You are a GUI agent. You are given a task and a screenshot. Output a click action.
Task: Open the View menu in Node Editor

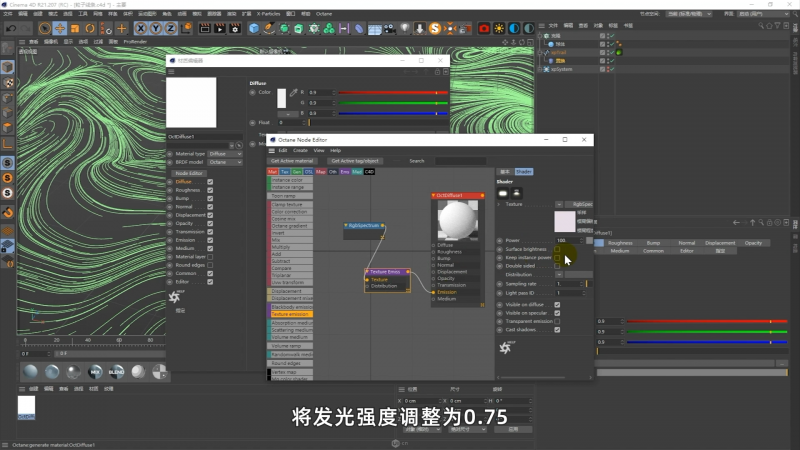[319, 151]
